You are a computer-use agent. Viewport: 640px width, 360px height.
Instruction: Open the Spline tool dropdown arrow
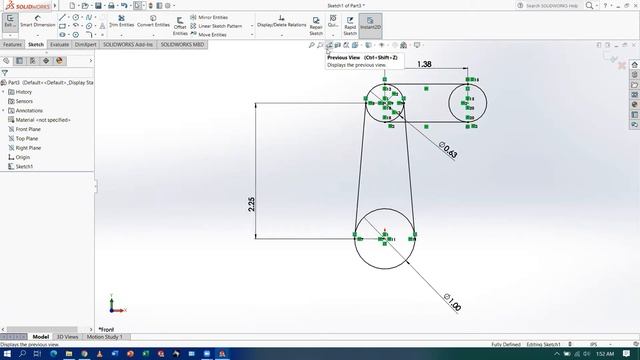click(96, 17)
